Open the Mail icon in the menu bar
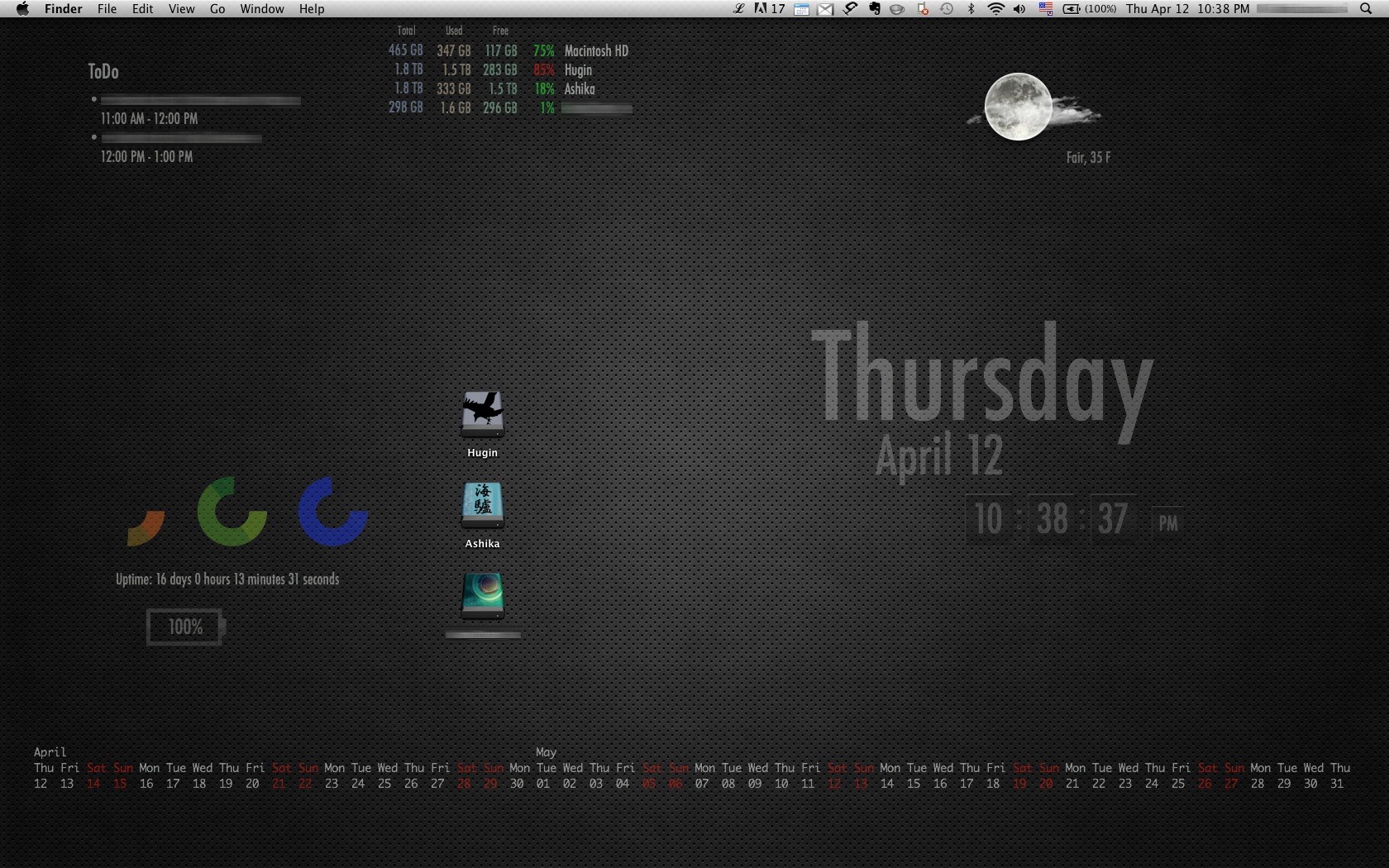Viewport: 1389px width, 868px height. tap(825, 9)
